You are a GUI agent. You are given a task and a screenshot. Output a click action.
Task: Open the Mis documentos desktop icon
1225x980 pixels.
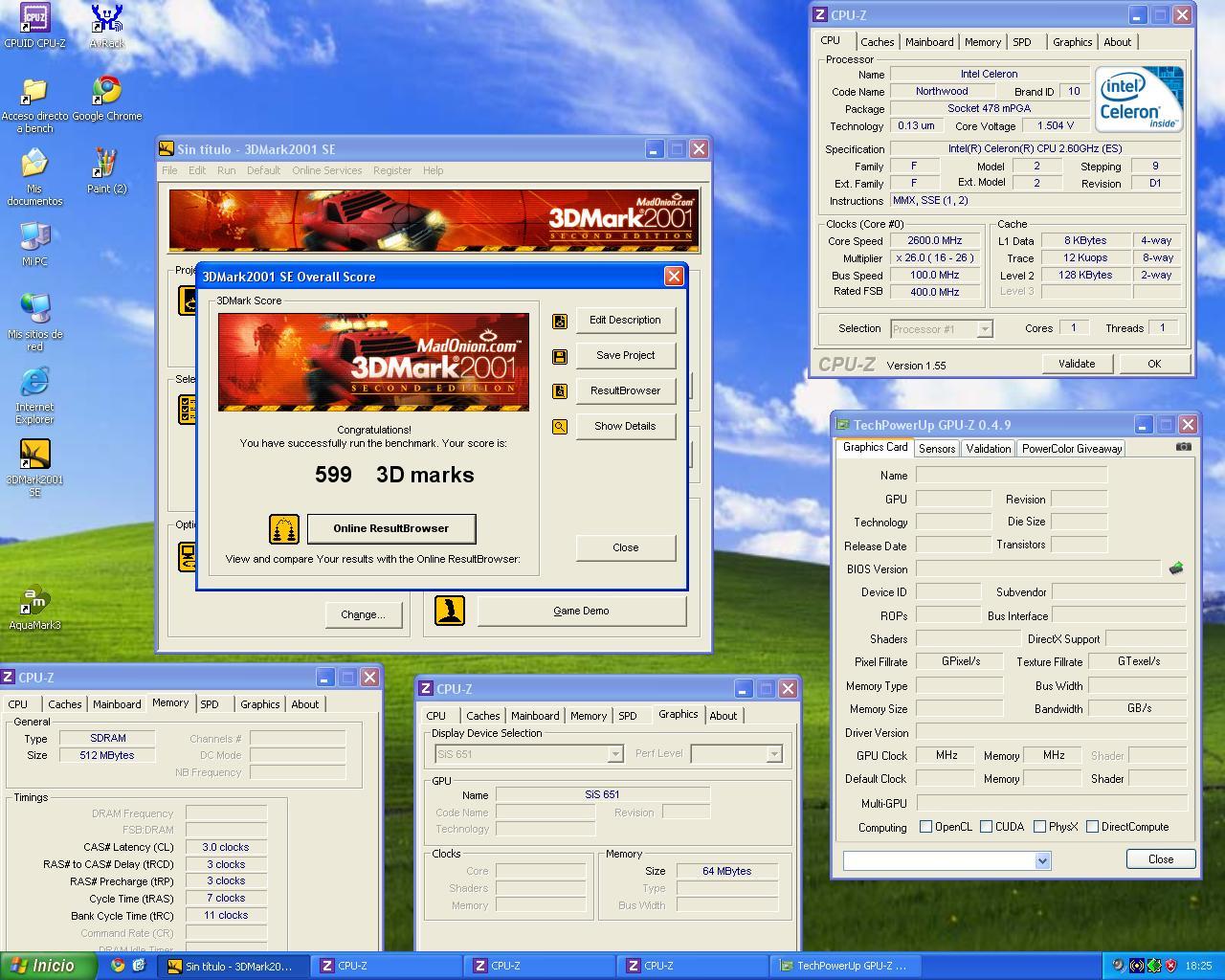click(35, 177)
